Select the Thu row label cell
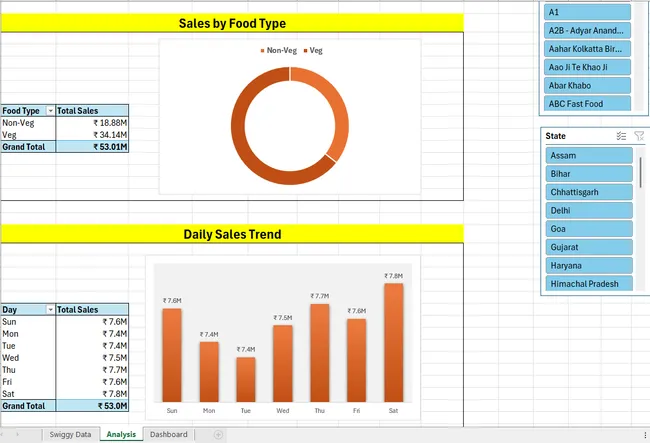The height and width of the screenshot is (443, 650). pos(28,370)
